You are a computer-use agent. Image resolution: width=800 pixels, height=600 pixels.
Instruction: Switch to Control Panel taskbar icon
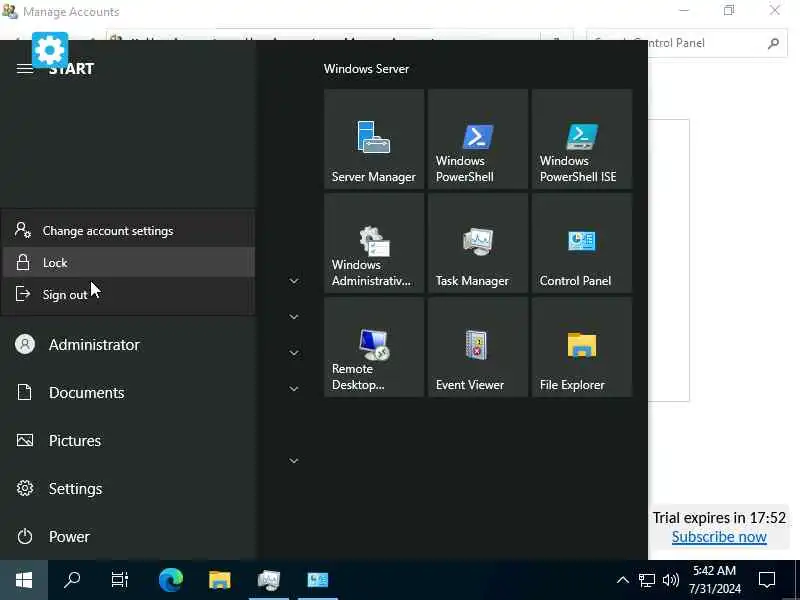click(318, 580)
